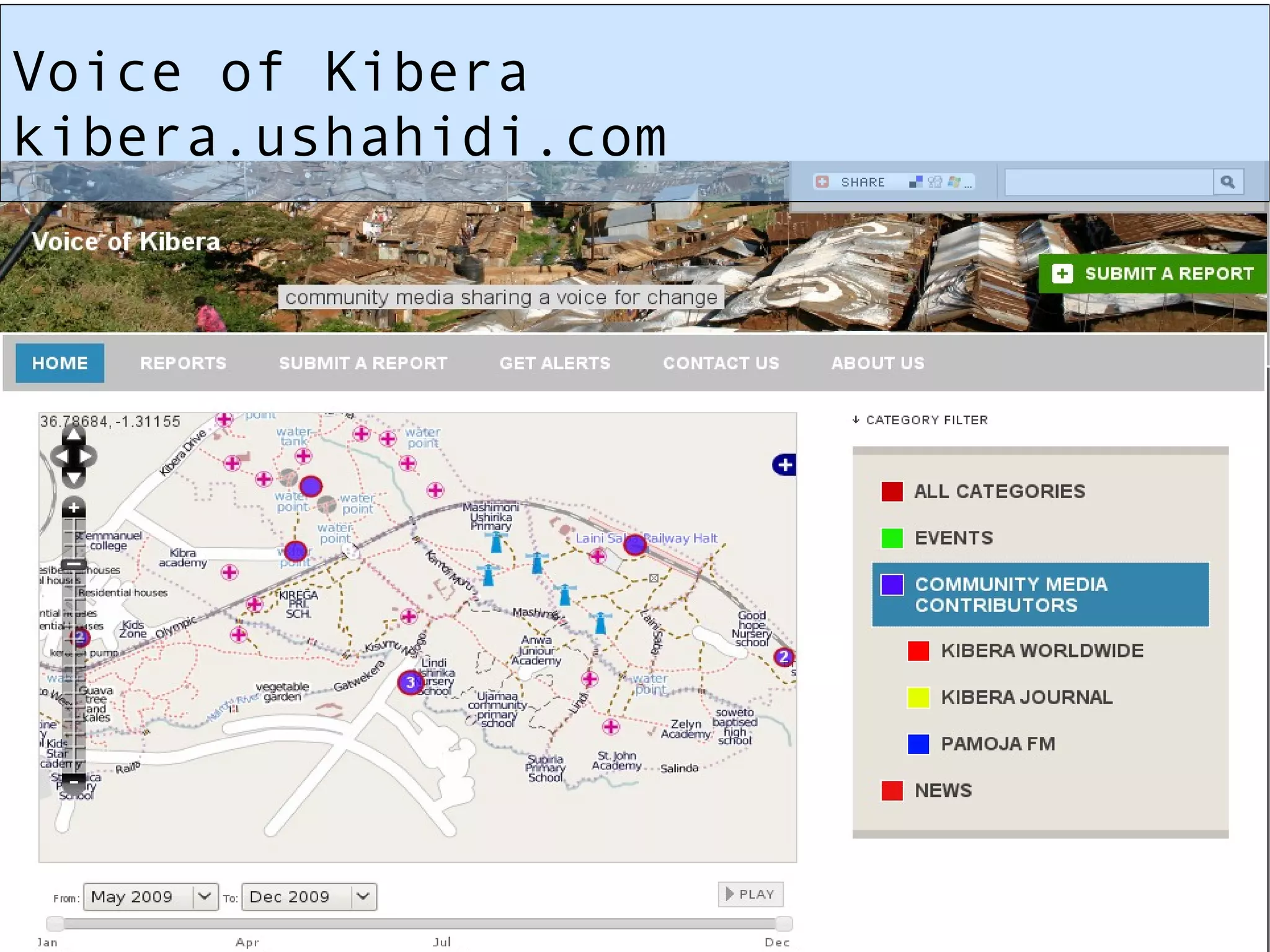Viewport: 1270px width, 952px height.
Task: Click the pink health marker near Kiberia Drive
Action: [224, 419]
